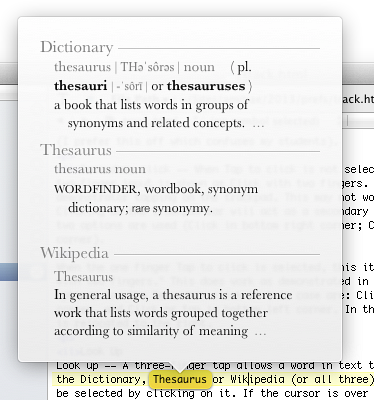Click 'a book that lists words in groups of'

pos(151,105)
